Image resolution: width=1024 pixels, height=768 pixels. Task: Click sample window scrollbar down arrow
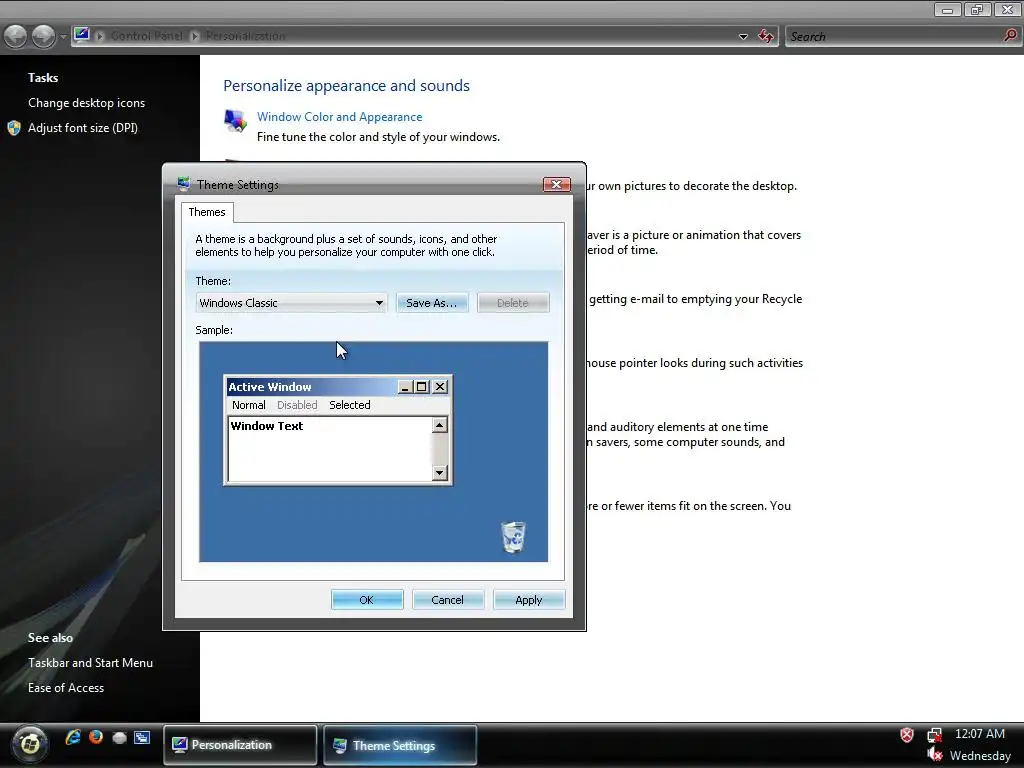click(x=440, y=473)
